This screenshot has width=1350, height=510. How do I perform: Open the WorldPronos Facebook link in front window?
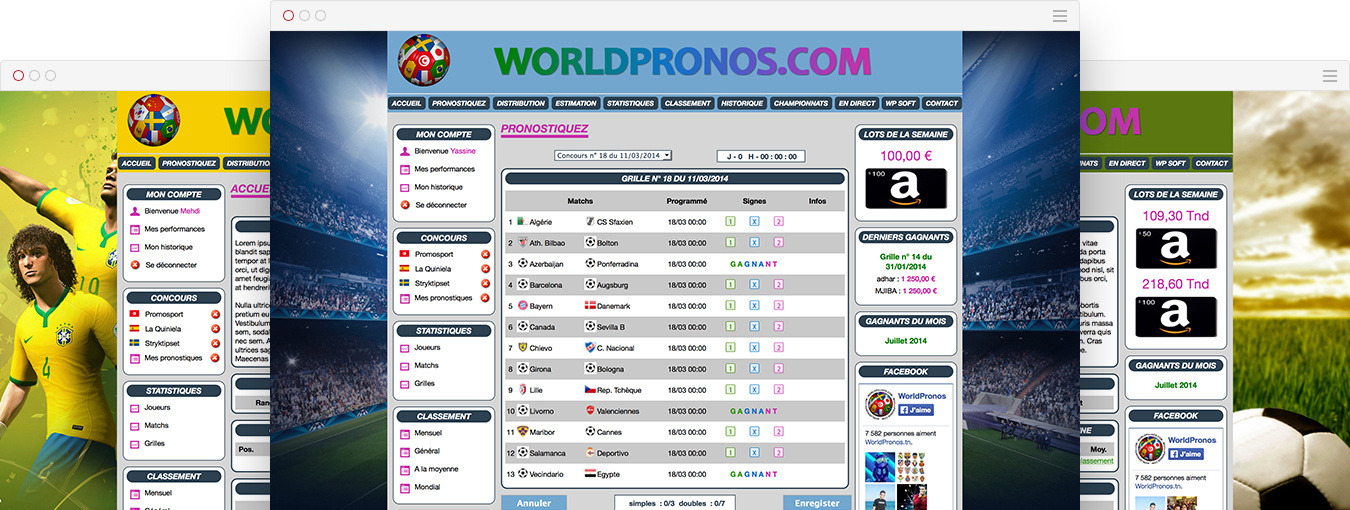(x=921, y=396)
